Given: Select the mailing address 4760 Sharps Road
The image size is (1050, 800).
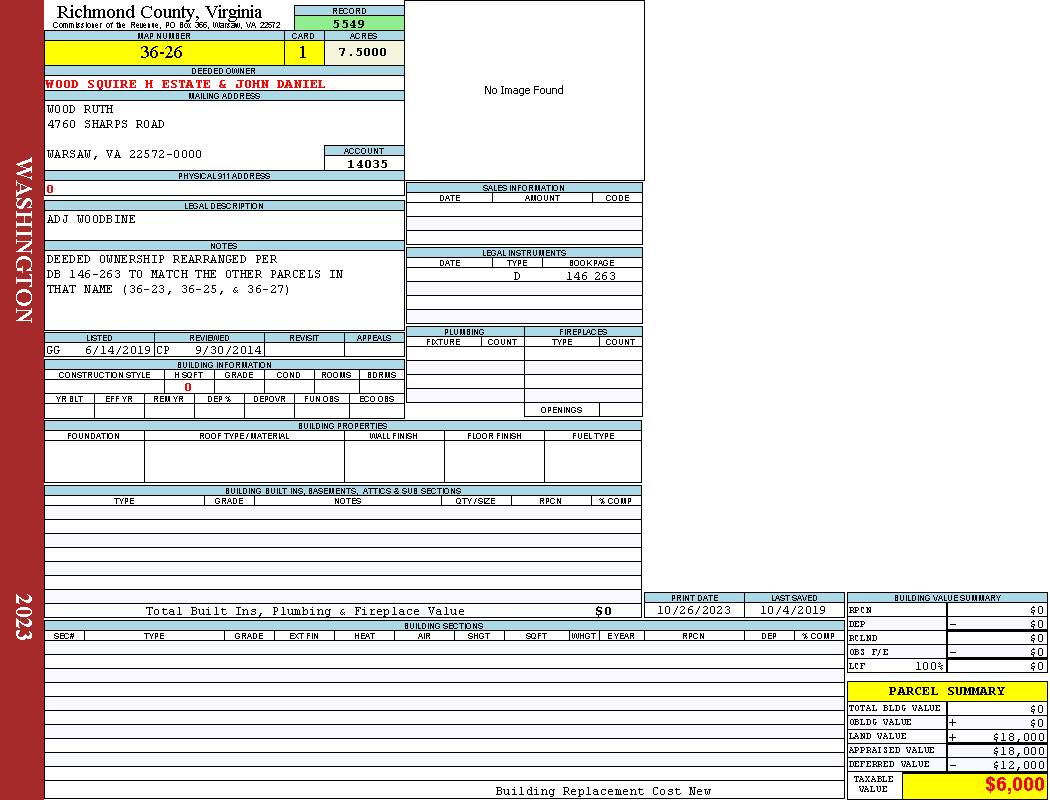Looking at the screenshot, I should point(106,124).
